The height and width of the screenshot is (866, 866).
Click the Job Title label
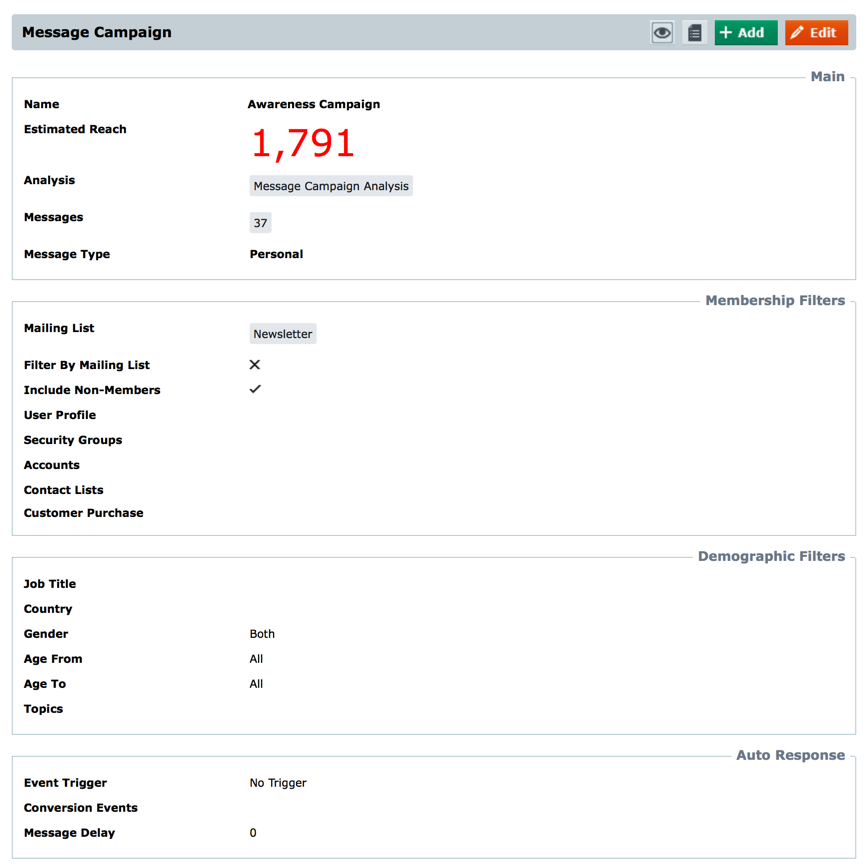[50, 584]
